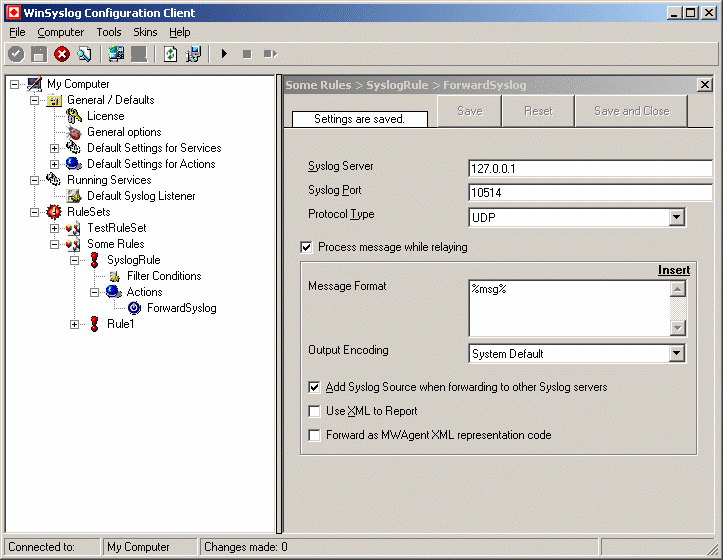Click the Rule1 red exclamation icon
The width and height of the screenshot is (723, 560).
95,324
